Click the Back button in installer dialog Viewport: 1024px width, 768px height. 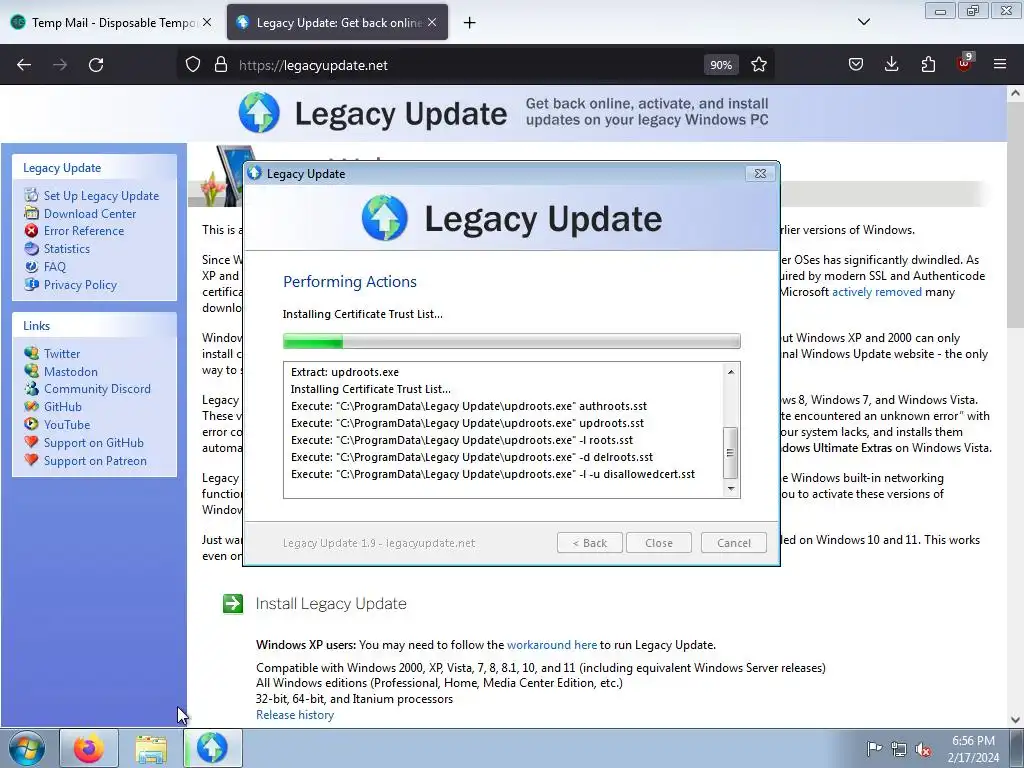click(x=590, y=543)
